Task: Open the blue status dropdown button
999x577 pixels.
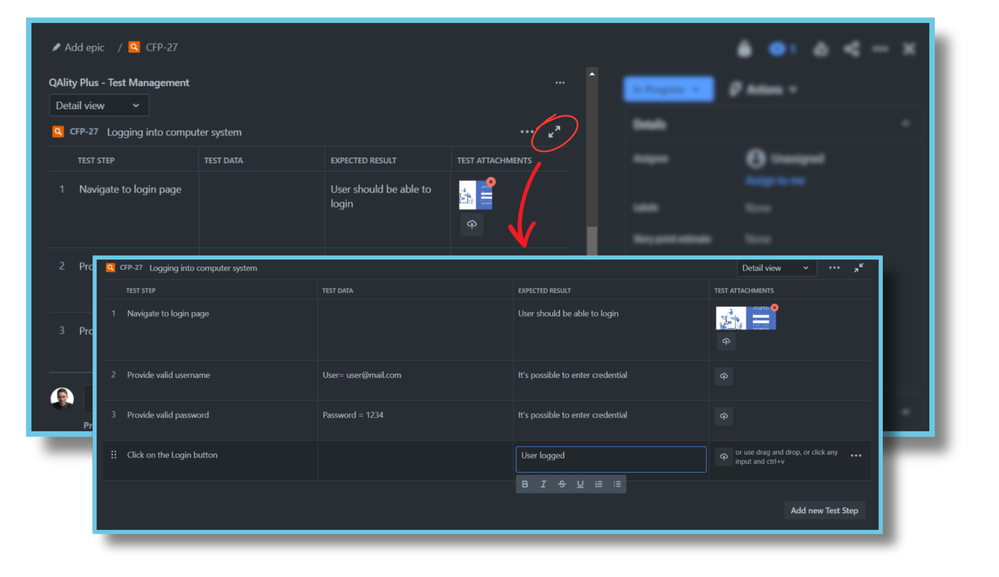Action: tap(668, 89)
